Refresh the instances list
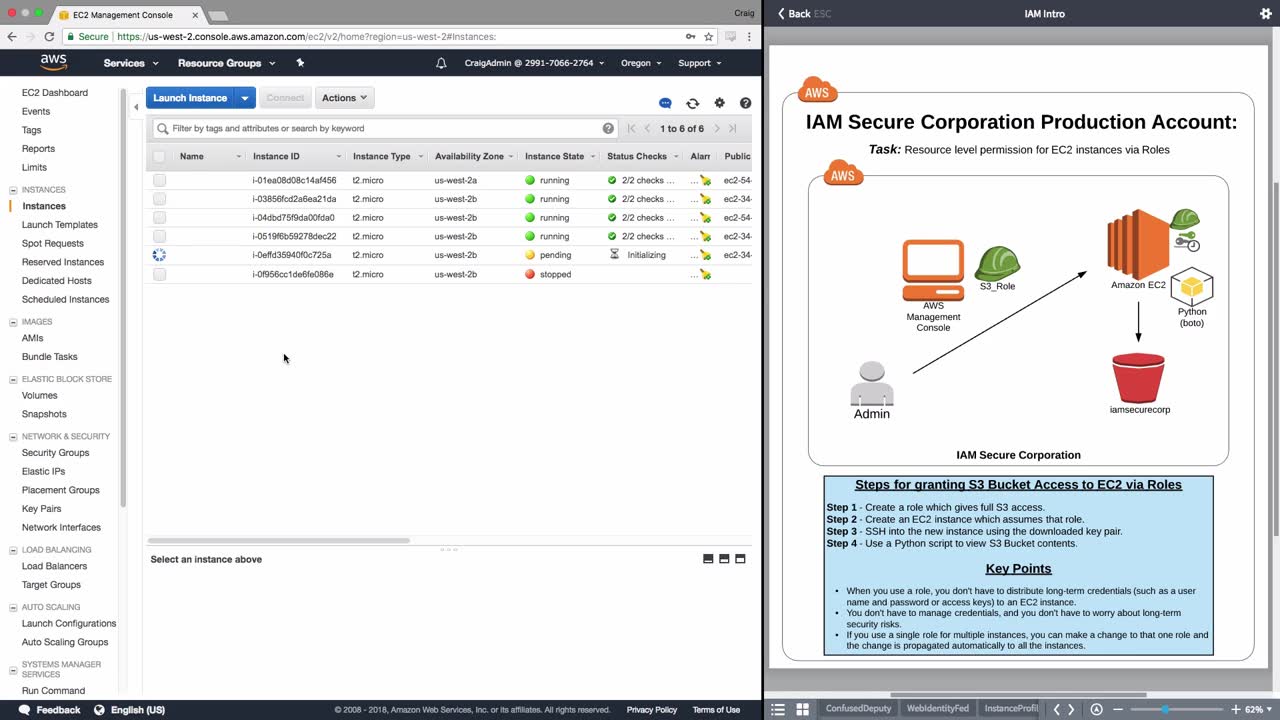The image size is (1280, 720). pyautogui.click(x=692, y=103)
